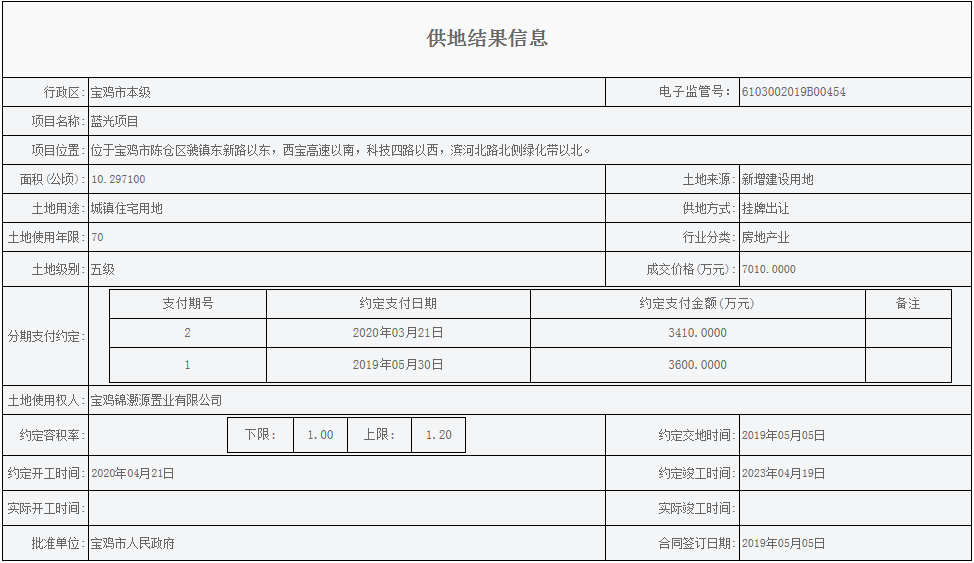Image resolution: width=974 pixels, height=563 pixels.
Task: Click the land source value 新增建设用地
Action: [x=777, y=179]
